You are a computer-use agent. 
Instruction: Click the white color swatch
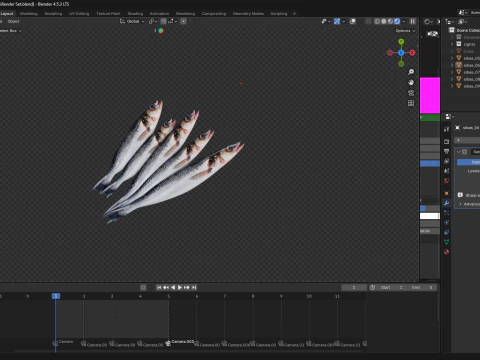click(430, 216)
